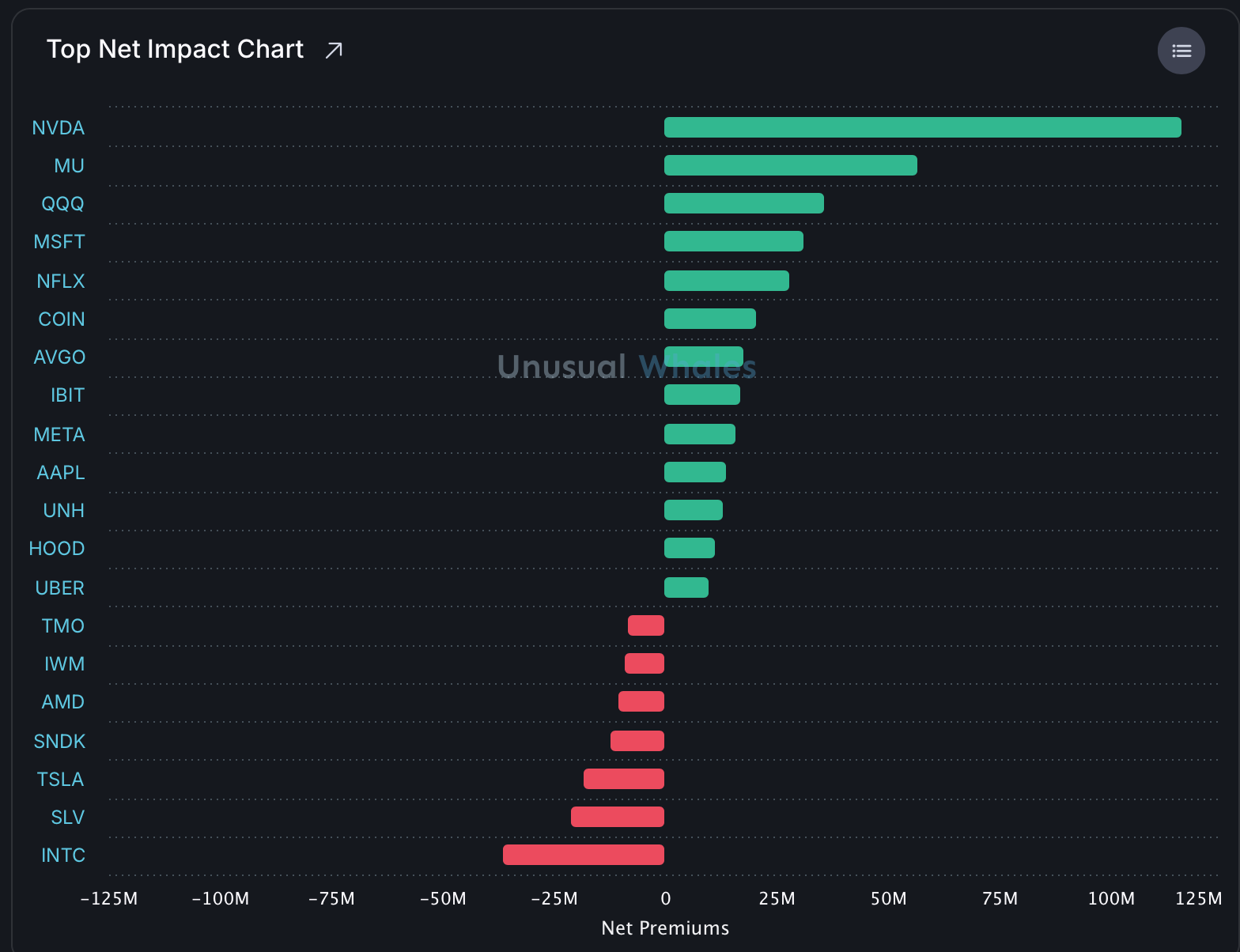Open the COIN ticker label
The height and width of the screenshot is (952, 1240).
62,319
